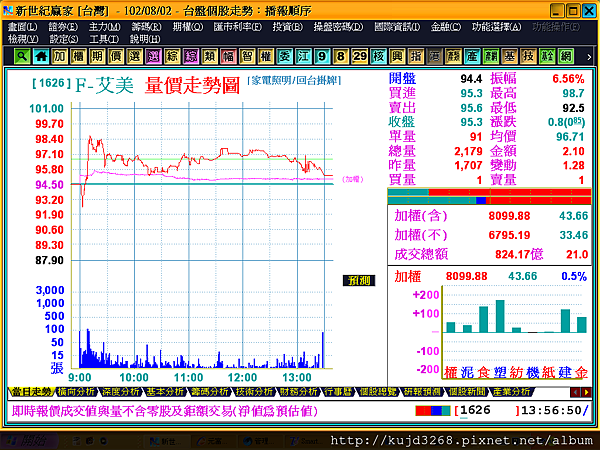Open the Windows 開始 Start button
This screenshot has height=450, width=600.
[x=29, y=441]
